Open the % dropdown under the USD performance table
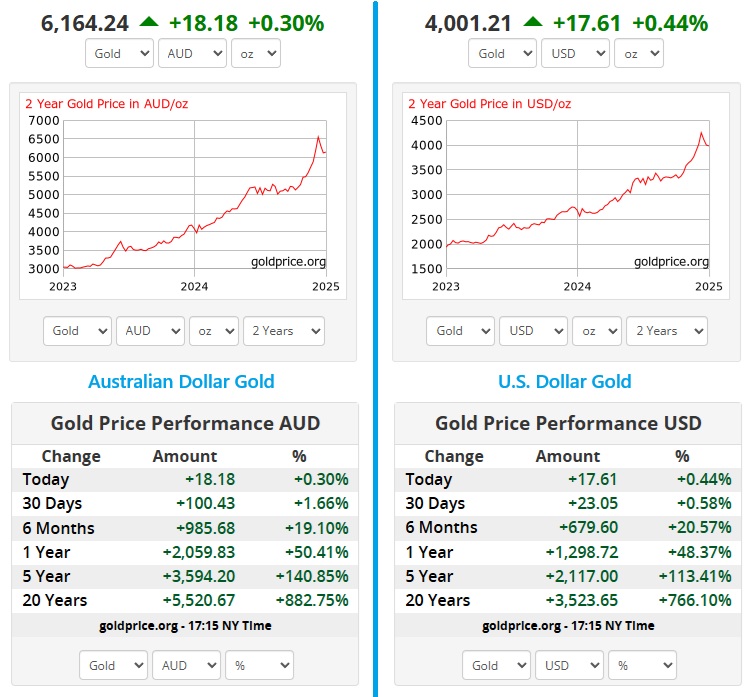The height and width of the screenshot is (697, 750). click(642, 665)
